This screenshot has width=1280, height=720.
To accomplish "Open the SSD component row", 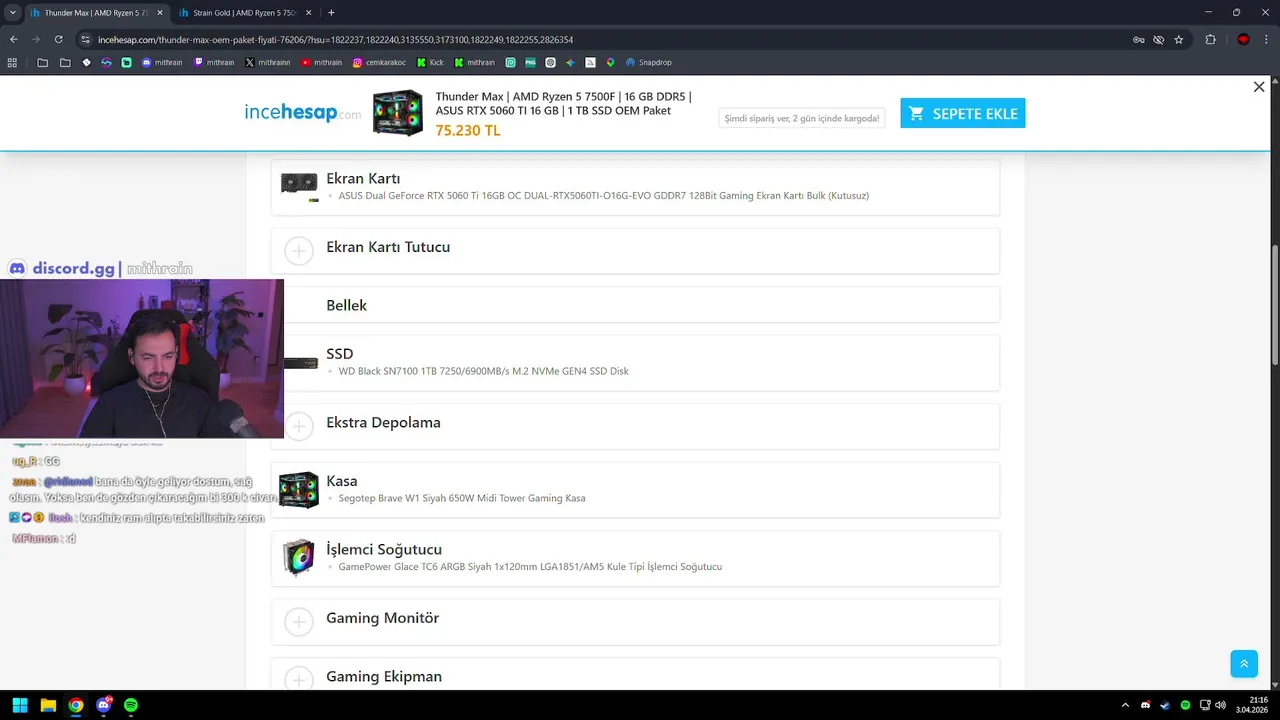I will pyautogui.click(x=635, y=362).
